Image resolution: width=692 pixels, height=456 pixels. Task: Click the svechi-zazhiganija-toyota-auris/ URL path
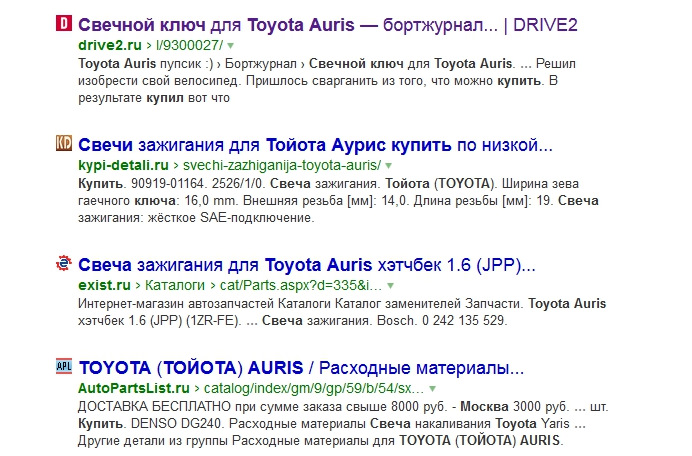coord(282,165)
